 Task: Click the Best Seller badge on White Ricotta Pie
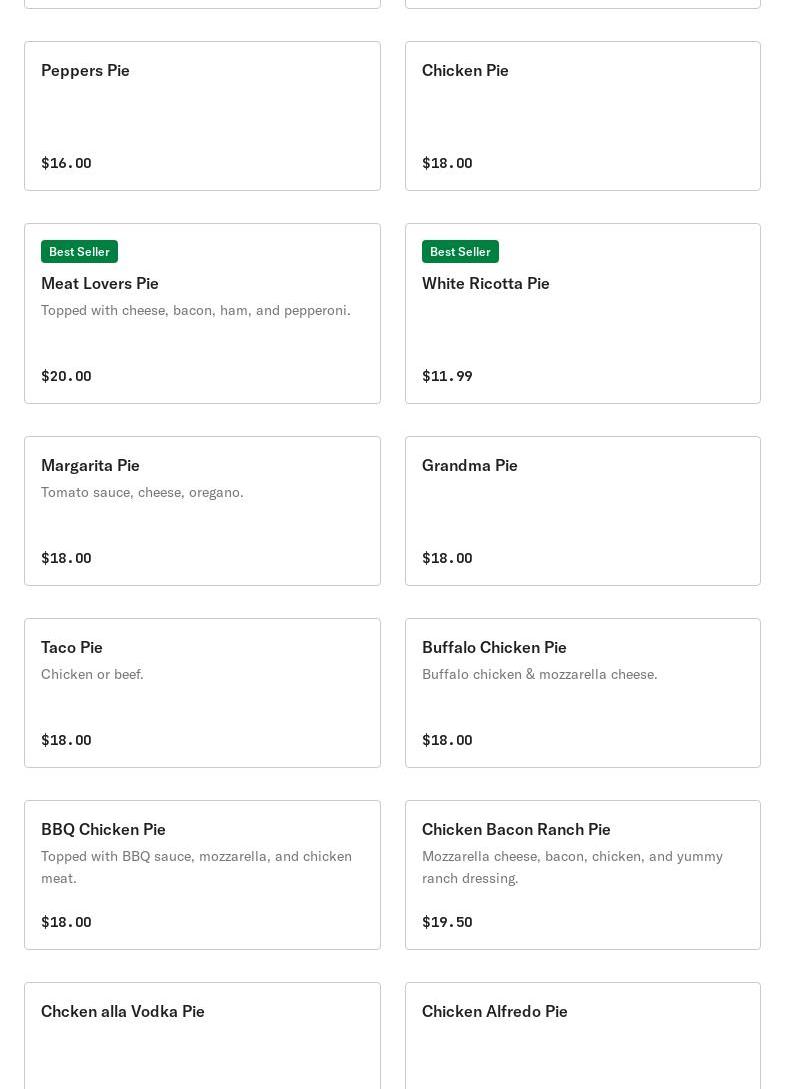(x=460, y=251)
